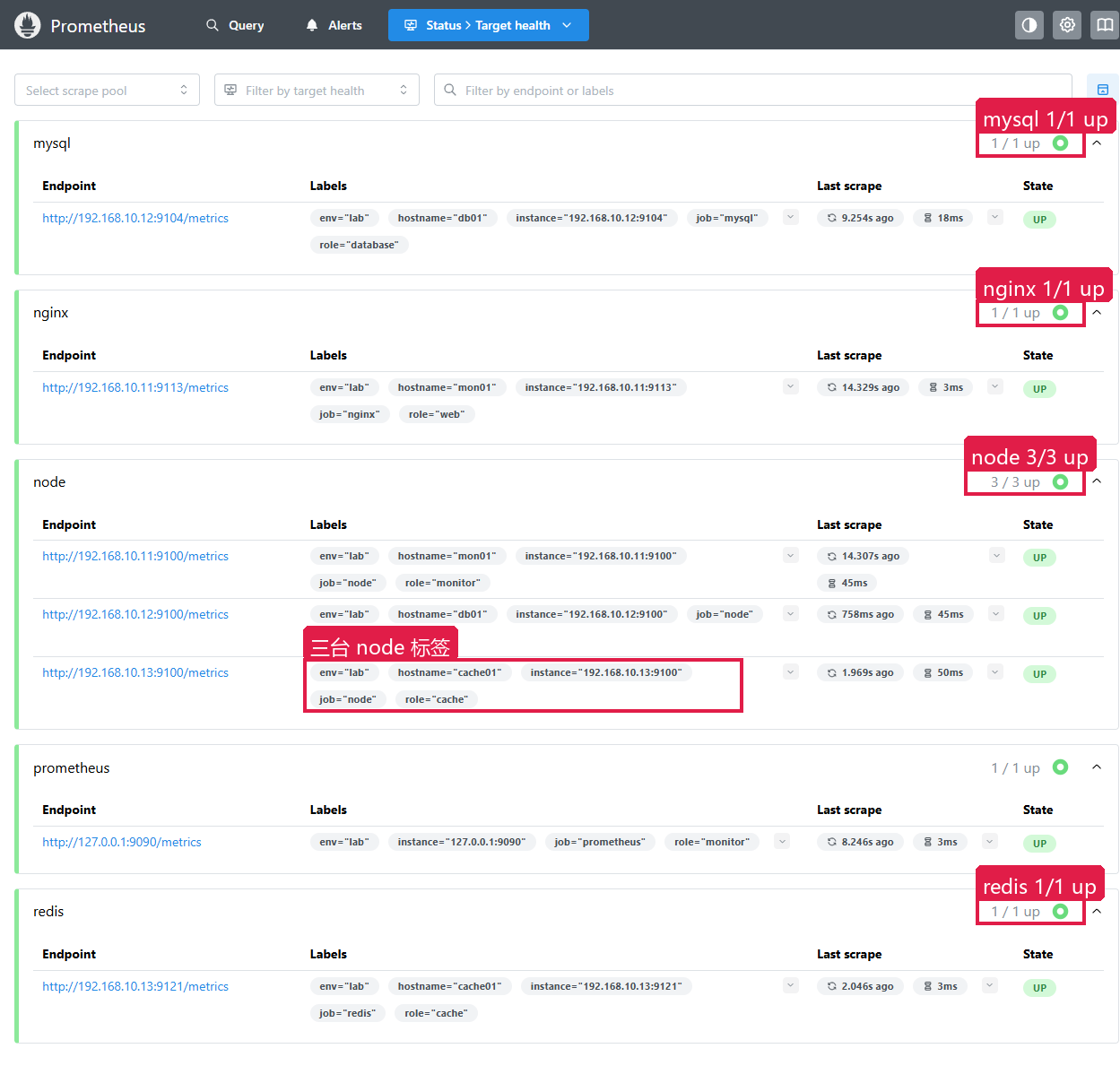The image size is (1120, 1083).
Task: Open the 192.168.10.13:9121/metrics endpoint link
Action: click(135, 986)
